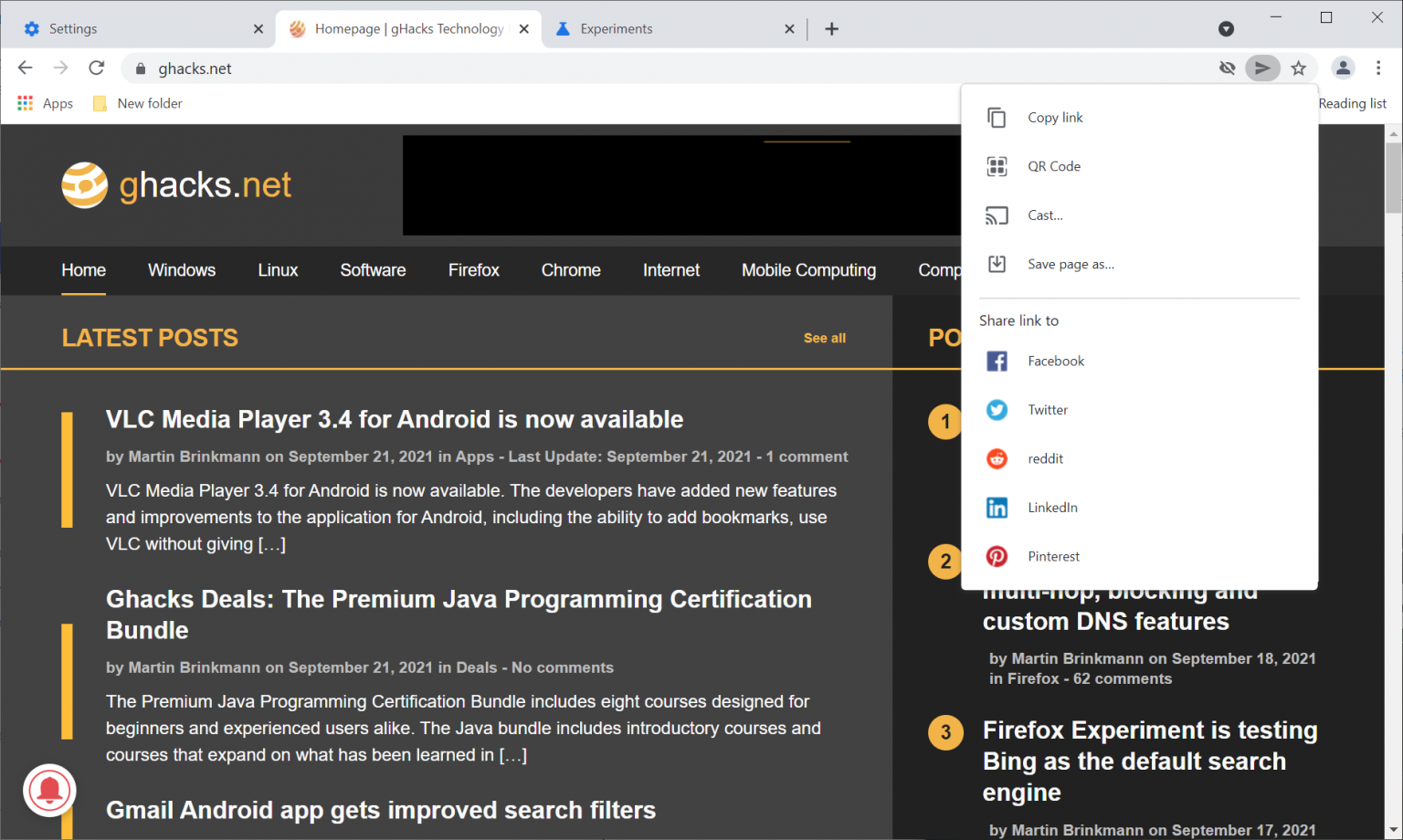Share the page to Facebook
The height and width of the screenshot is (840, 1403).
pyautogui.click(x=997, y=361)
